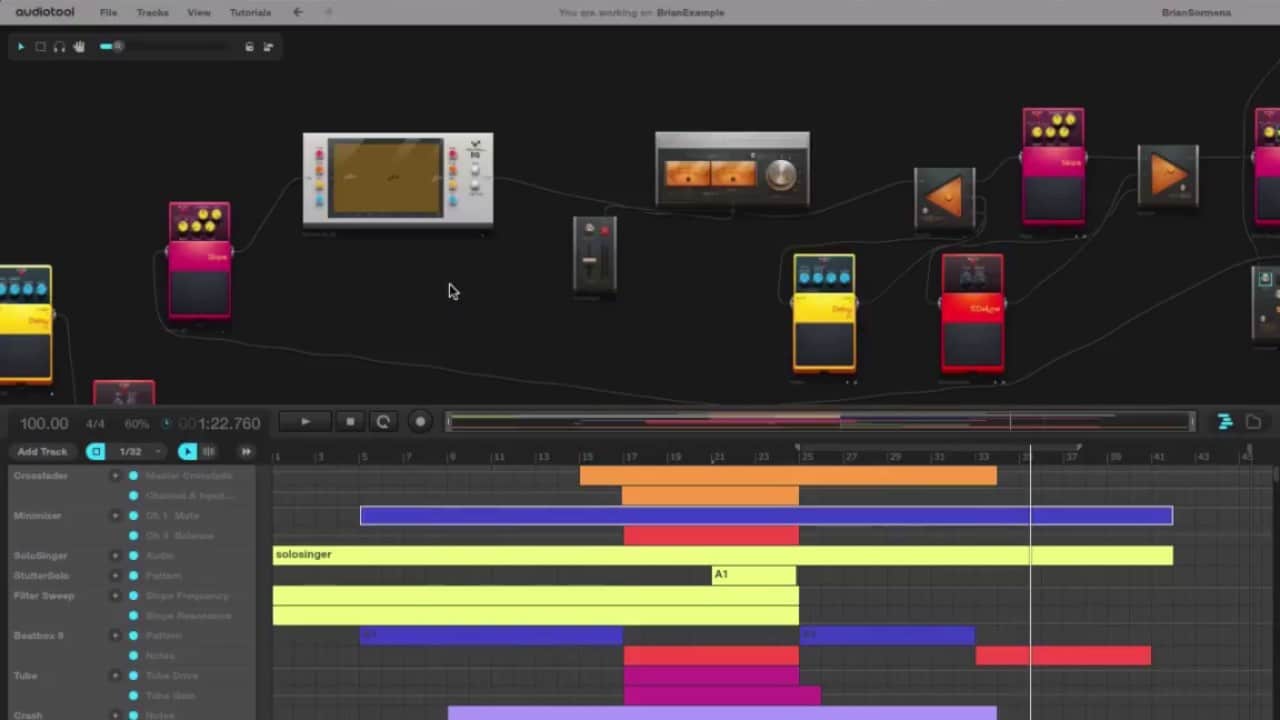This screenshot has height=720, width=1280.
Task: Open the File menu
Action: (x=108, y=13)
